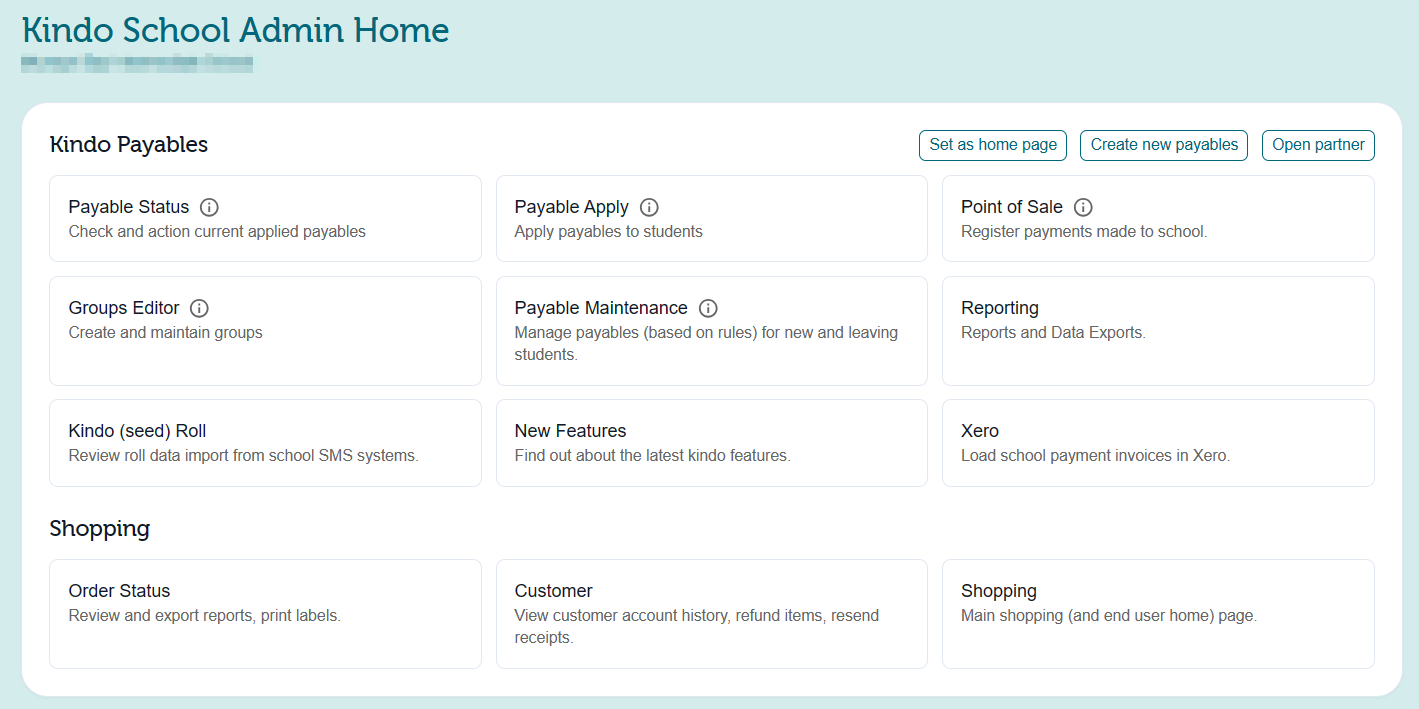The height and width of the screenshot is (709, 1419).
Task: Open the Payable Status card
Action: pyautogui.click(x=265, y=219)
